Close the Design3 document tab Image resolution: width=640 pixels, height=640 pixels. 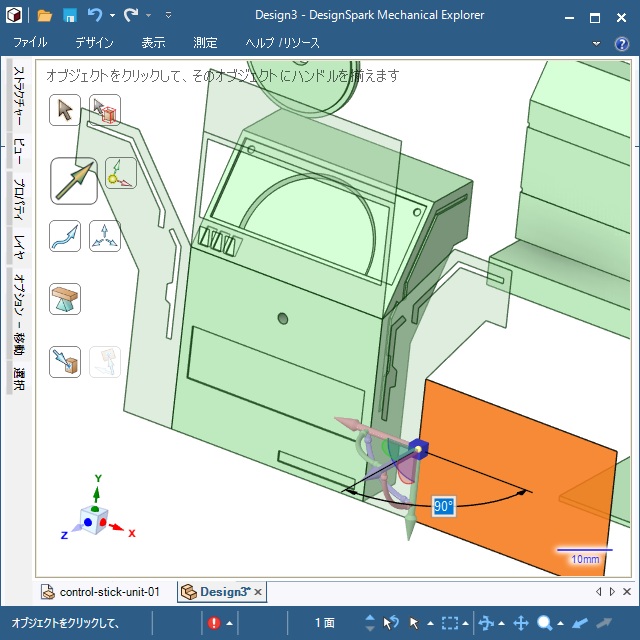258,592
